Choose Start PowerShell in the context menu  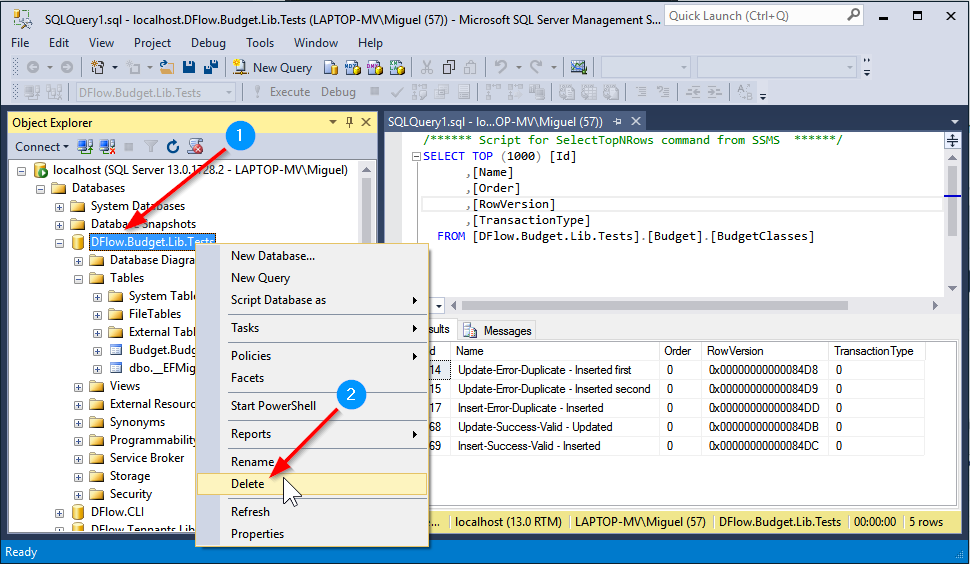click(x=312, y=406)
